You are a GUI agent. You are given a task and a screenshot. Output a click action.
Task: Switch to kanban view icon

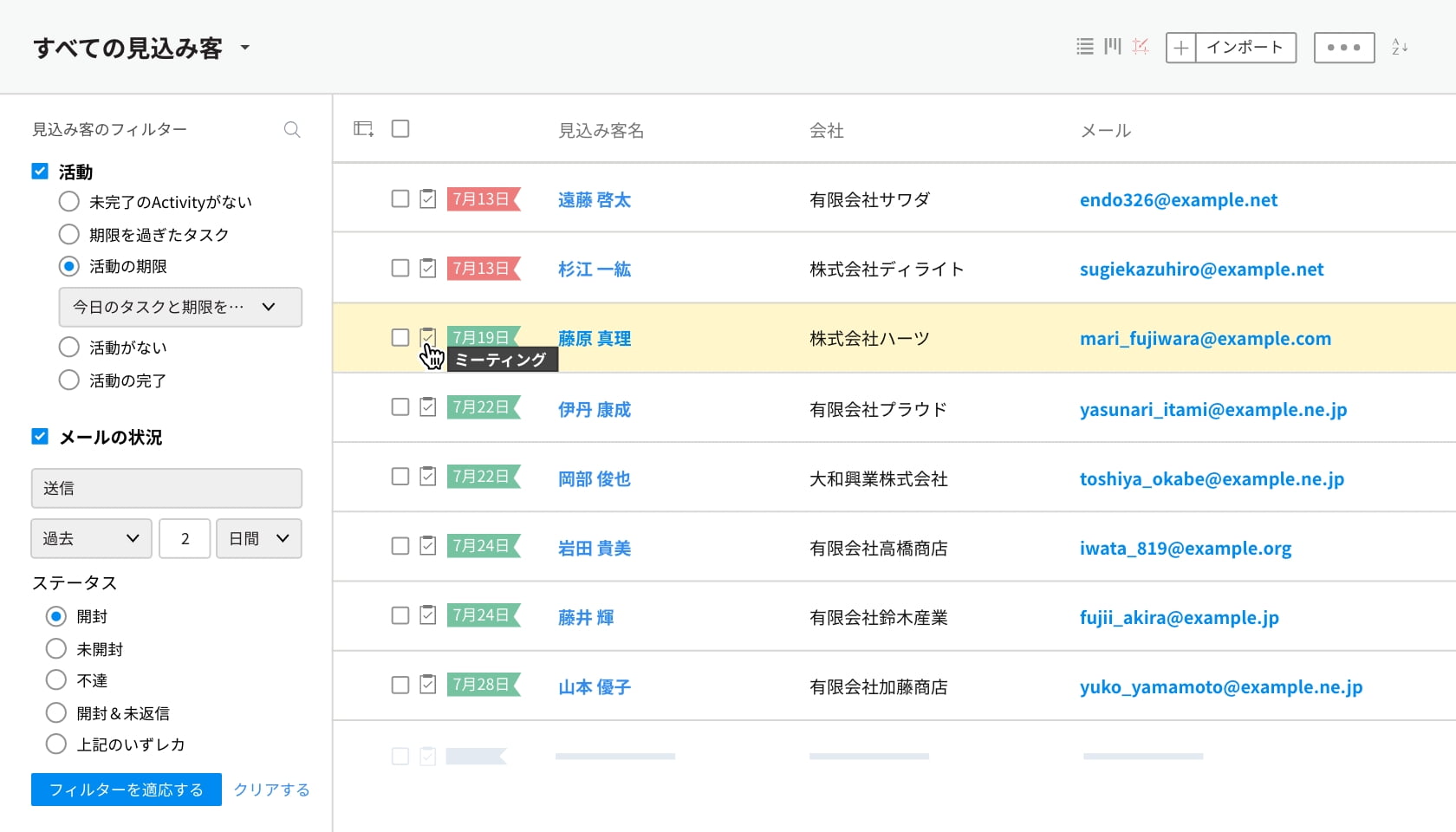tap(1113, 47)
